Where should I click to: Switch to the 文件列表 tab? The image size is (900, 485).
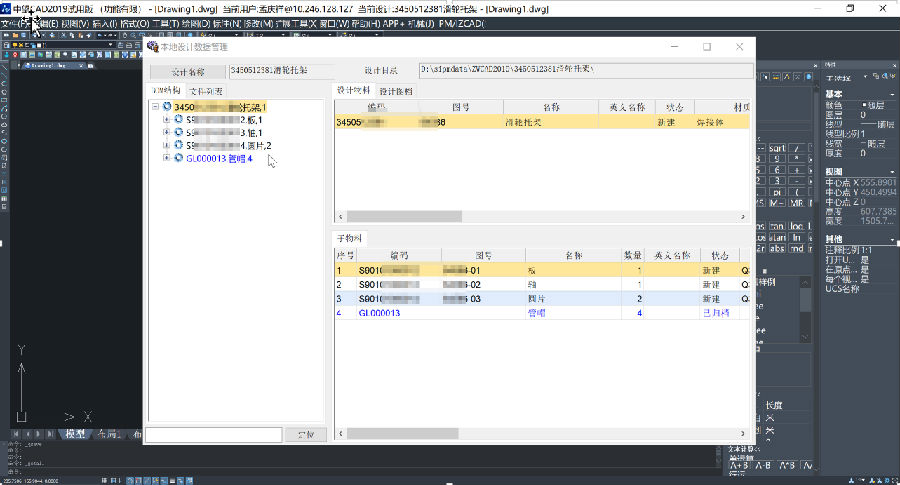coord(205,91)
